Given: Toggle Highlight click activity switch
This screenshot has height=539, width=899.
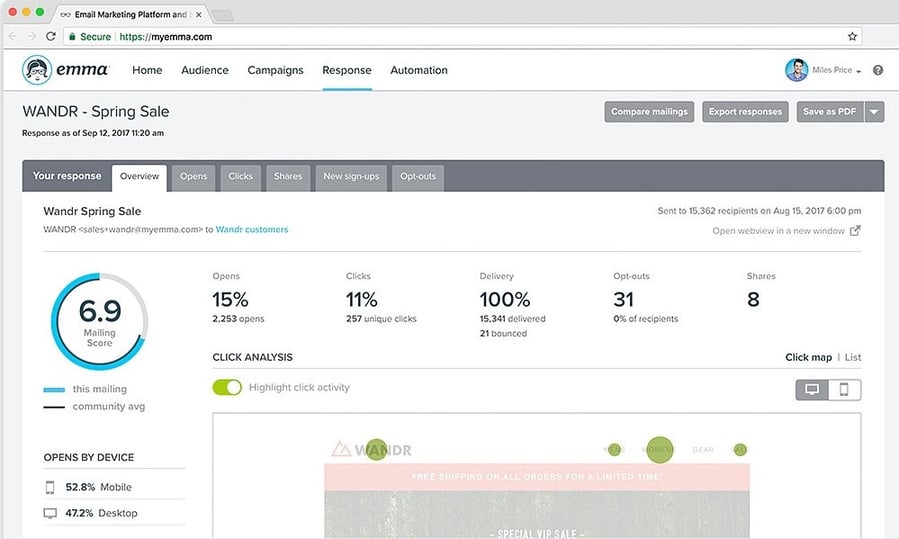Looking at the screenshot, I should [227, 388].
